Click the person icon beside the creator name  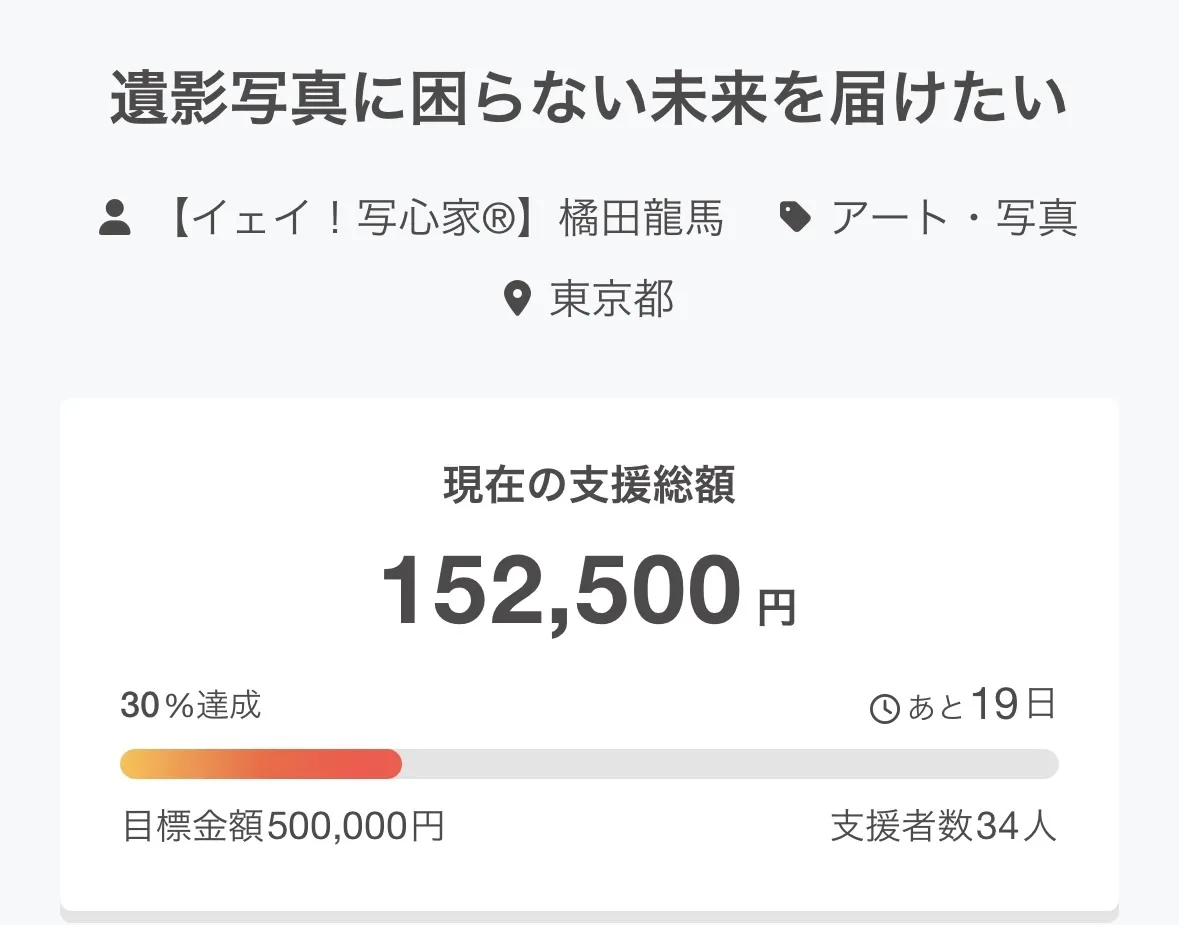115,217
